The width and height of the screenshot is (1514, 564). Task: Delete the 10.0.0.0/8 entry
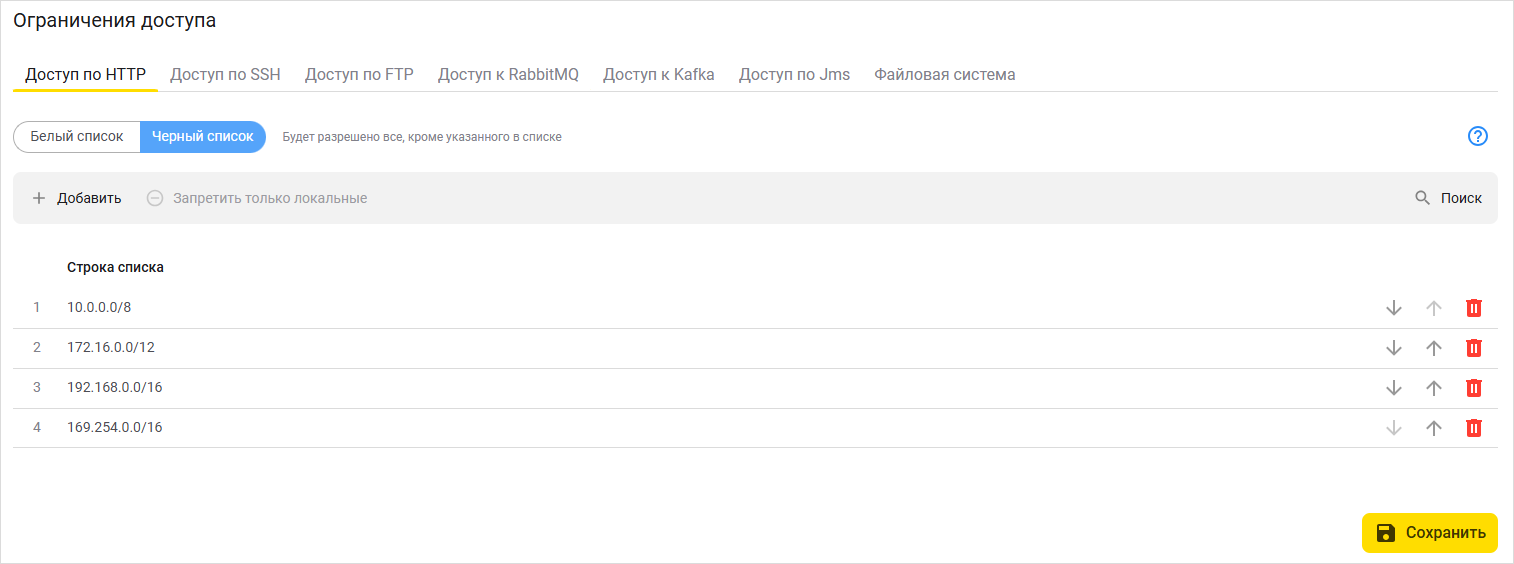1473,308
